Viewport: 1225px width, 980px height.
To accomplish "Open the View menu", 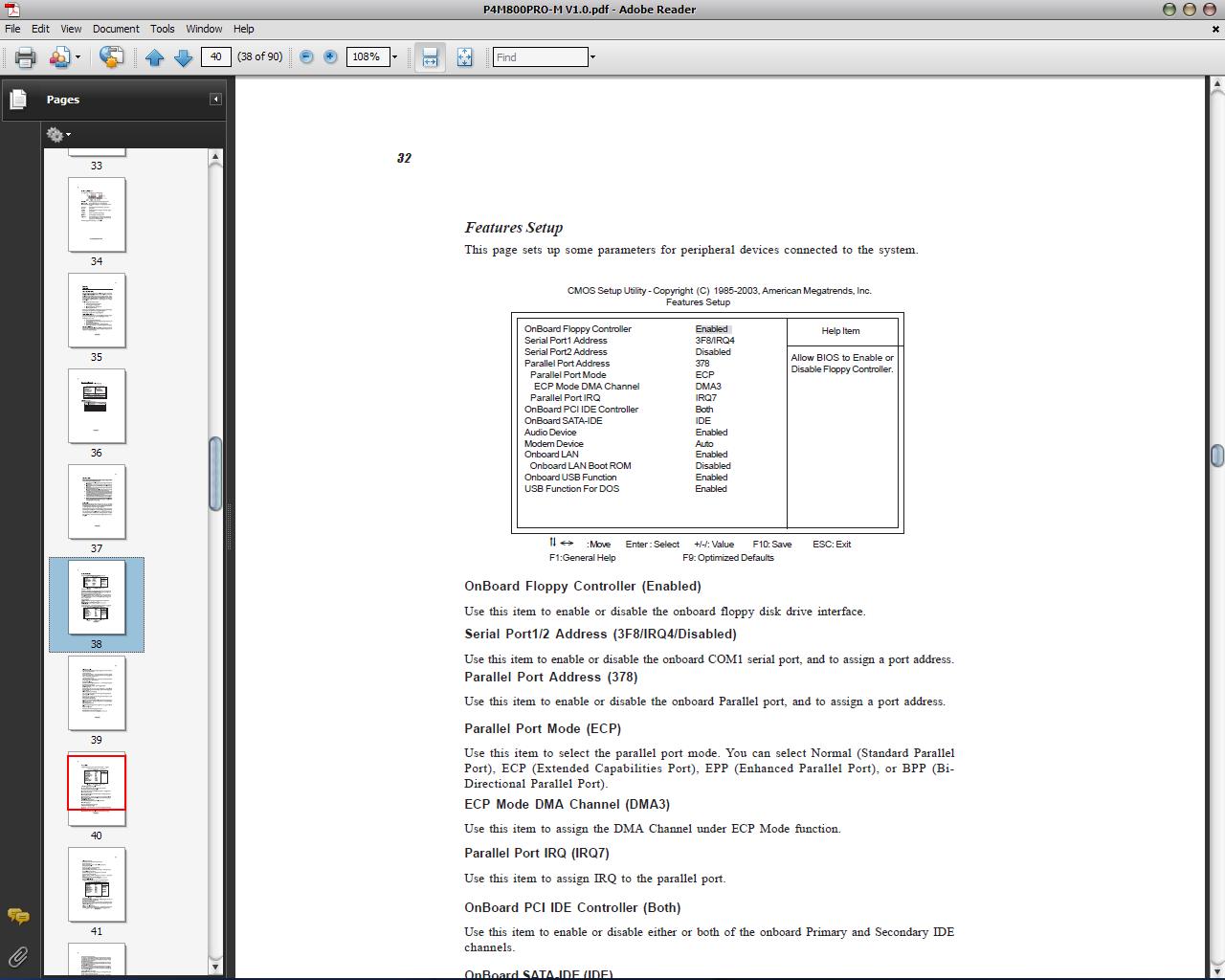I will [x=71, y=29].
